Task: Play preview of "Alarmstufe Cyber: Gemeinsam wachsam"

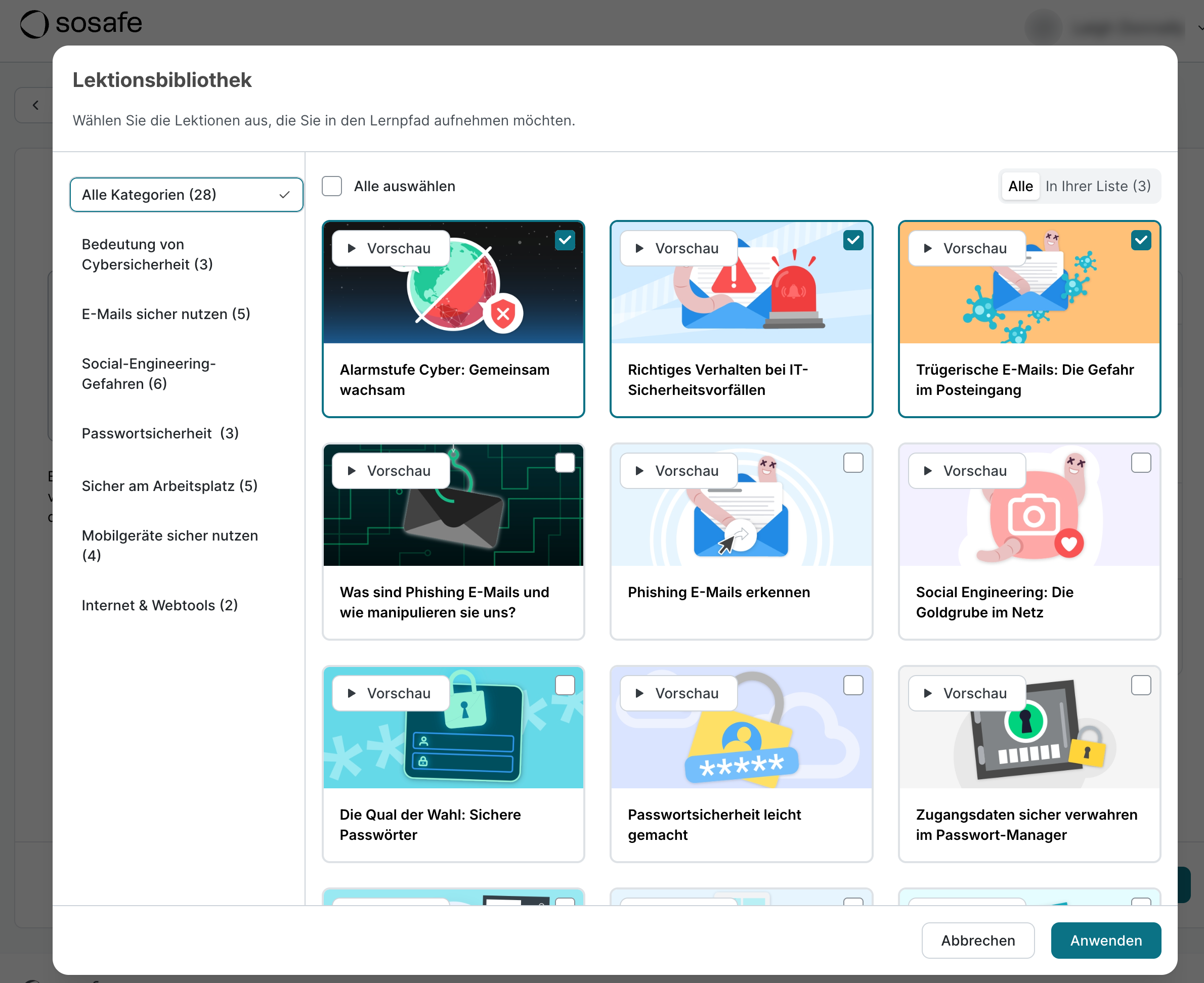Action: click(390, 247)
